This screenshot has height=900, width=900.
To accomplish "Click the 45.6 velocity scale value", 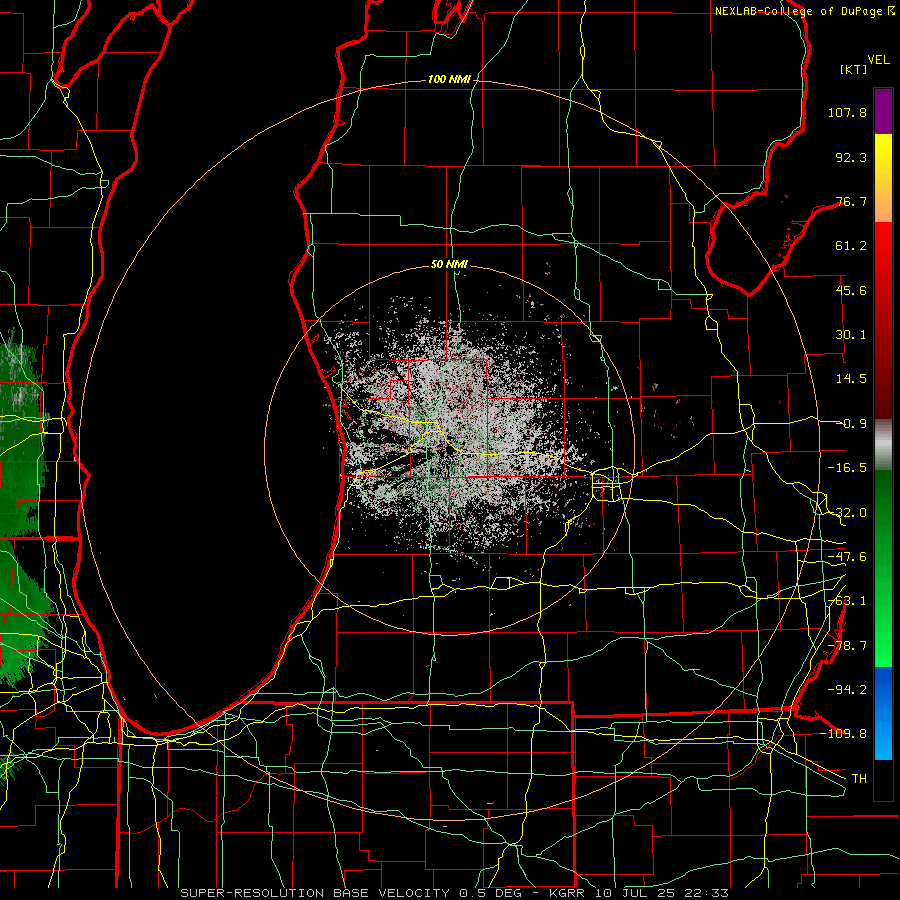I will (x=851, y=290).
